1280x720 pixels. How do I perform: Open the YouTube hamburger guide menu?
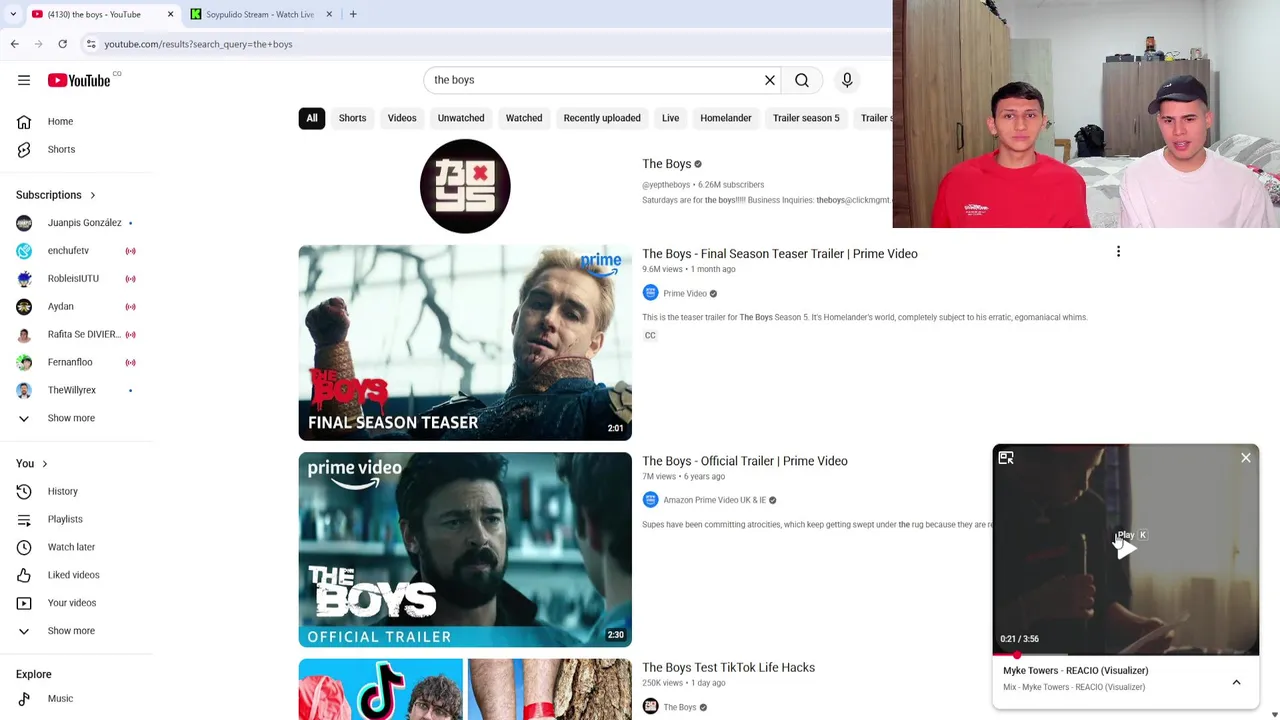pyautogui.click(x=24, y=80)
